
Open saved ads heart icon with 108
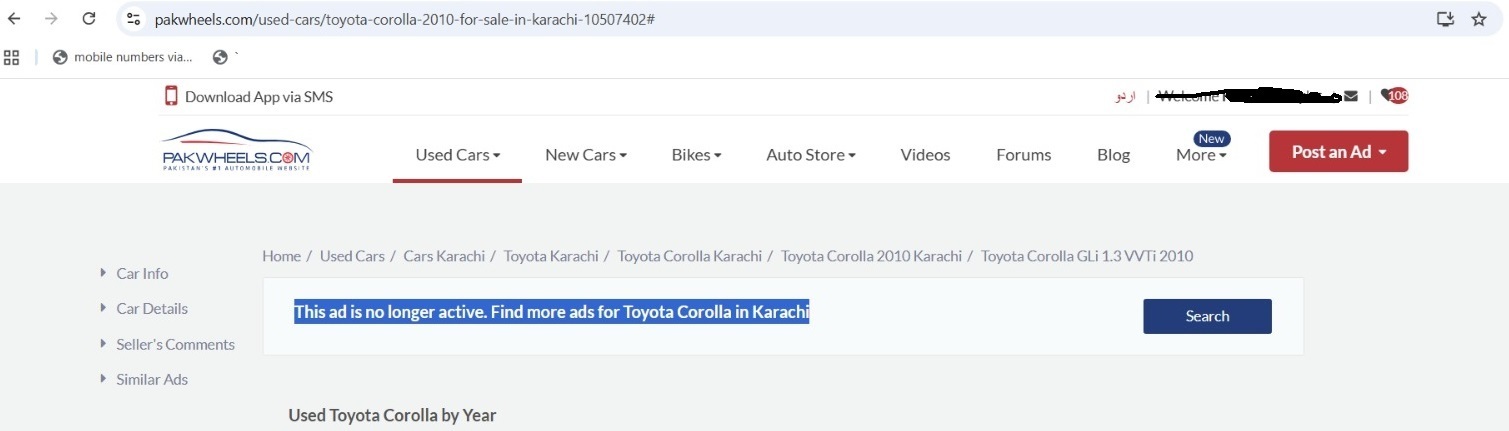click(1394, 96)
